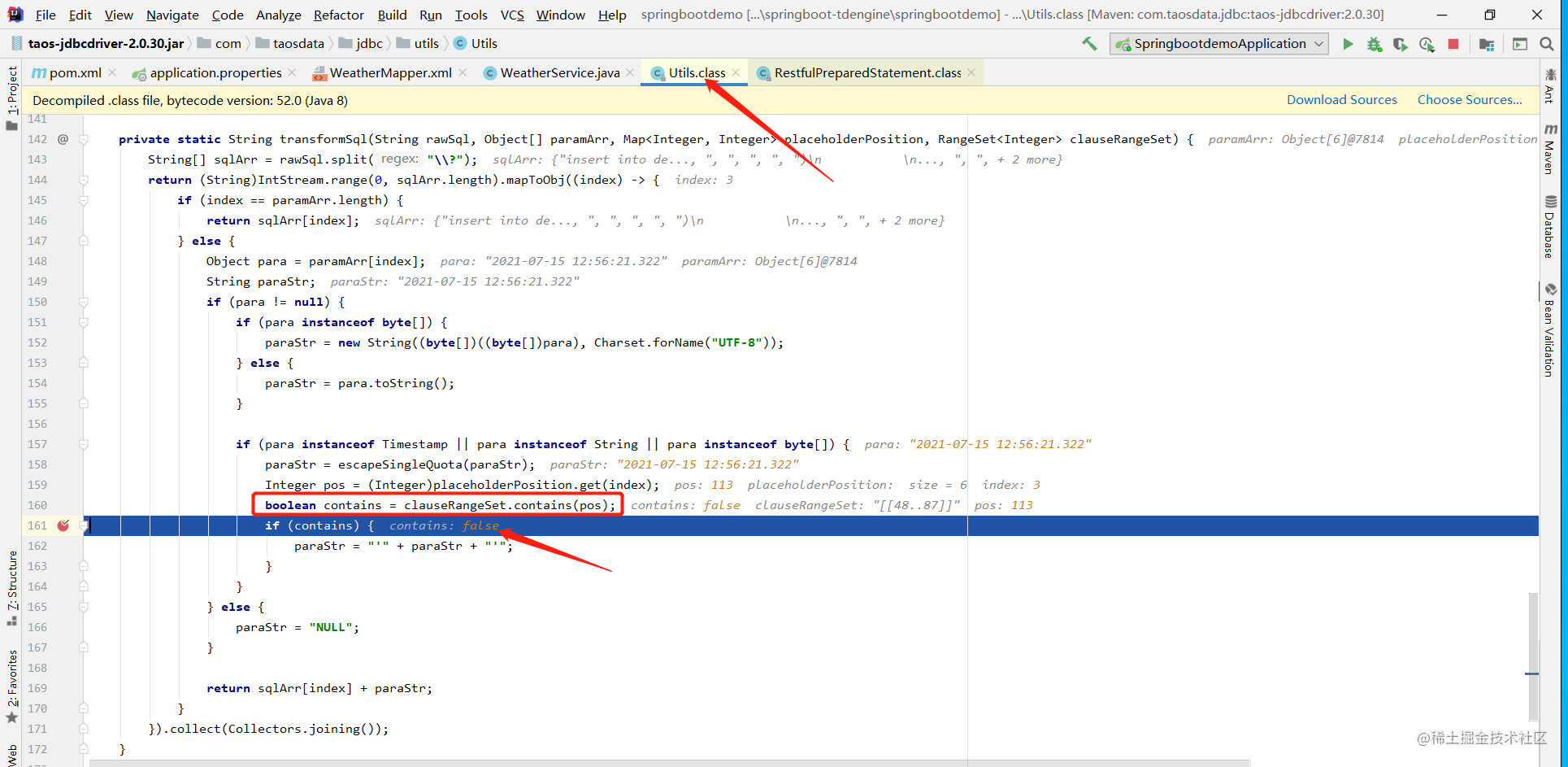
Task: Close the RestfulPreparedStatement.class tab
Action: (x=971, y=72)
